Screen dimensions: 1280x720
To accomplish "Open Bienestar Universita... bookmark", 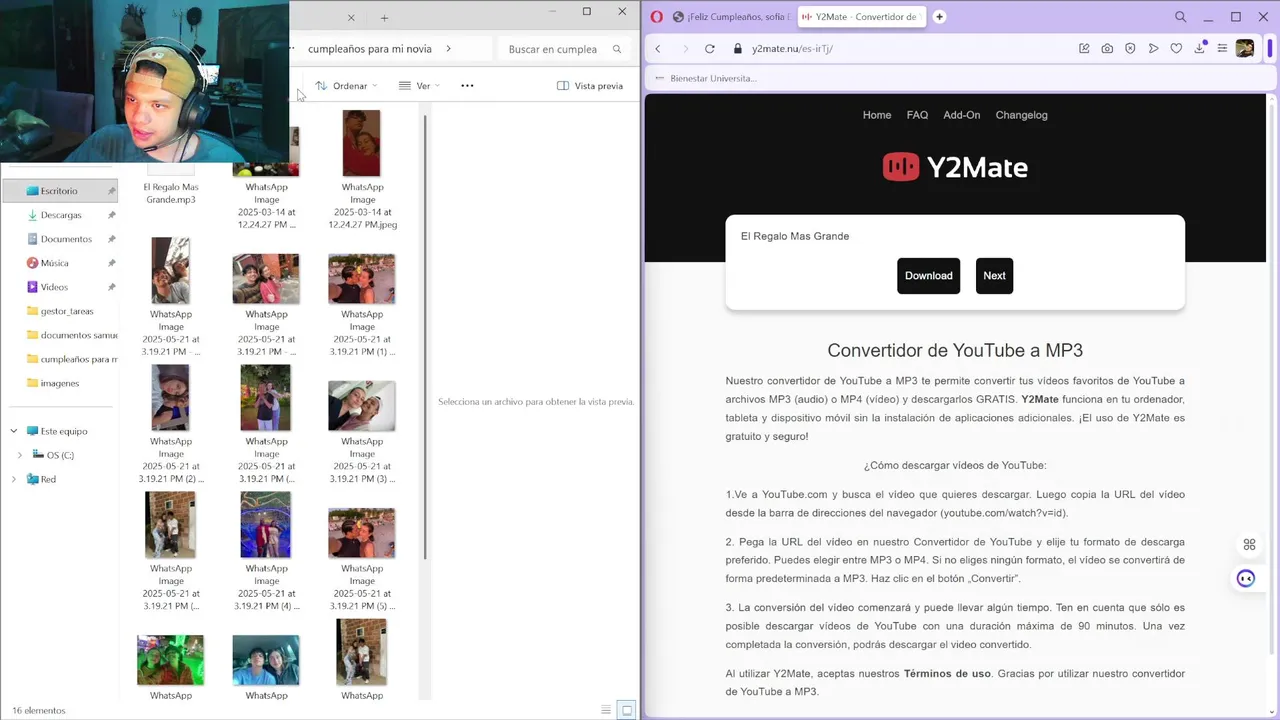I will point(705,78).
